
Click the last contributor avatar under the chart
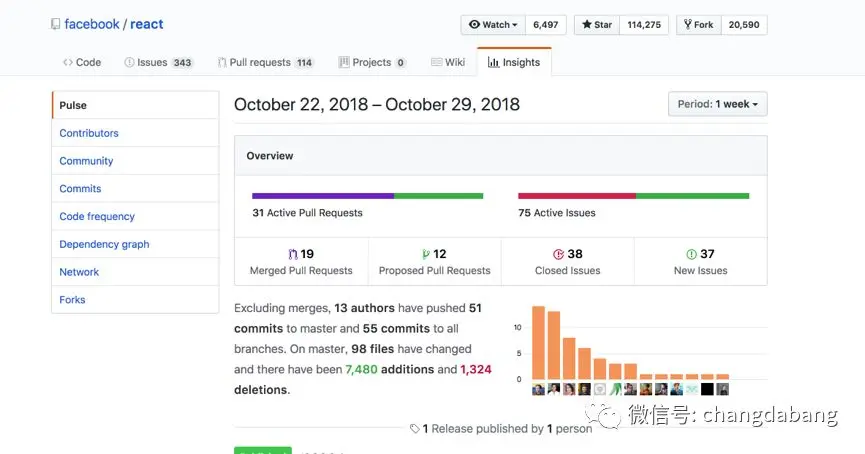click(723, 389)
